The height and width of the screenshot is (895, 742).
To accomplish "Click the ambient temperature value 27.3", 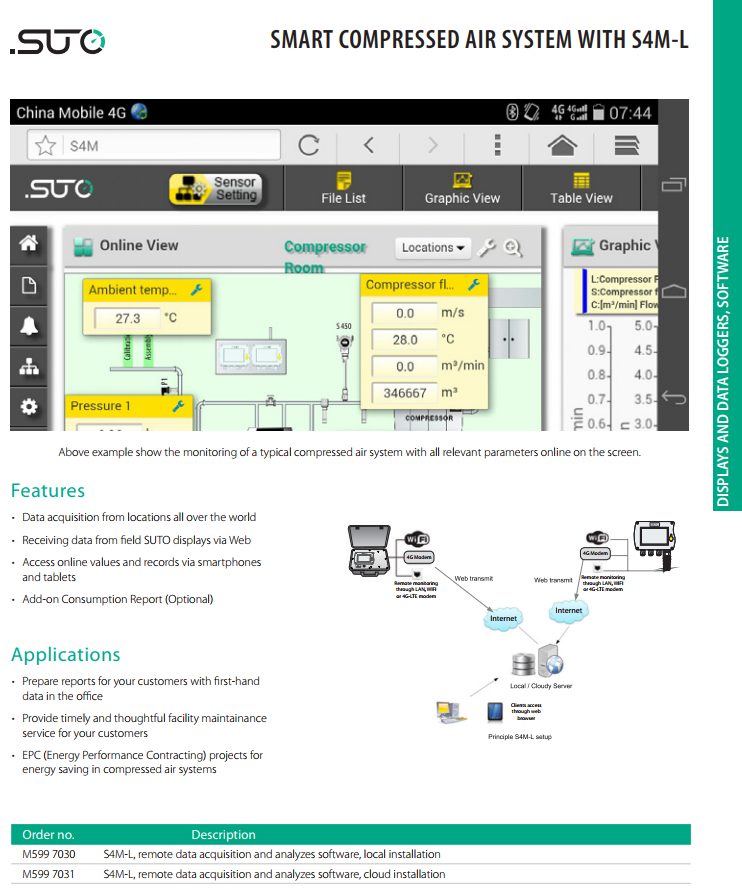I will pyautogui.click(x=127, y=319).
